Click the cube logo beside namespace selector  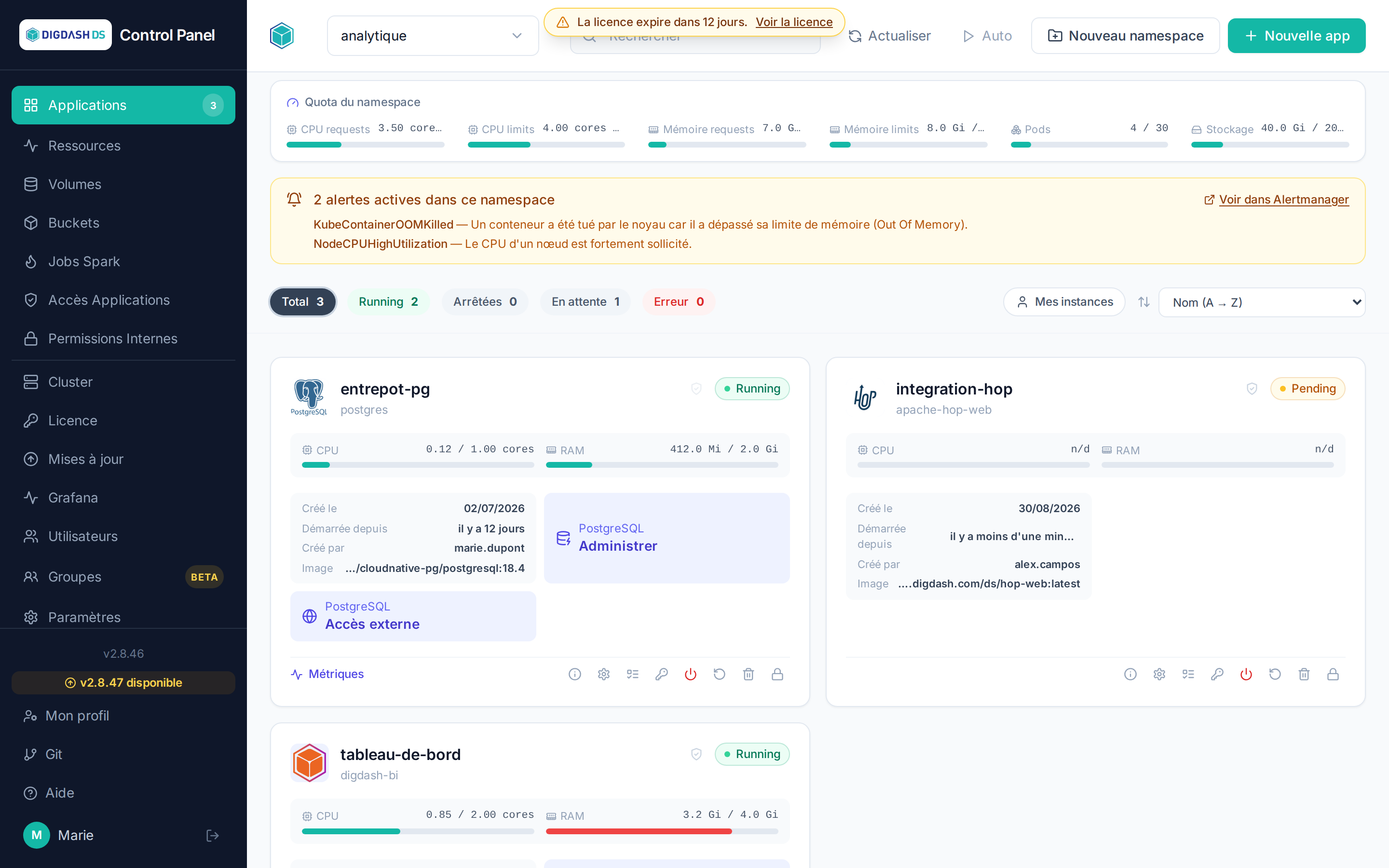(282, 36)
